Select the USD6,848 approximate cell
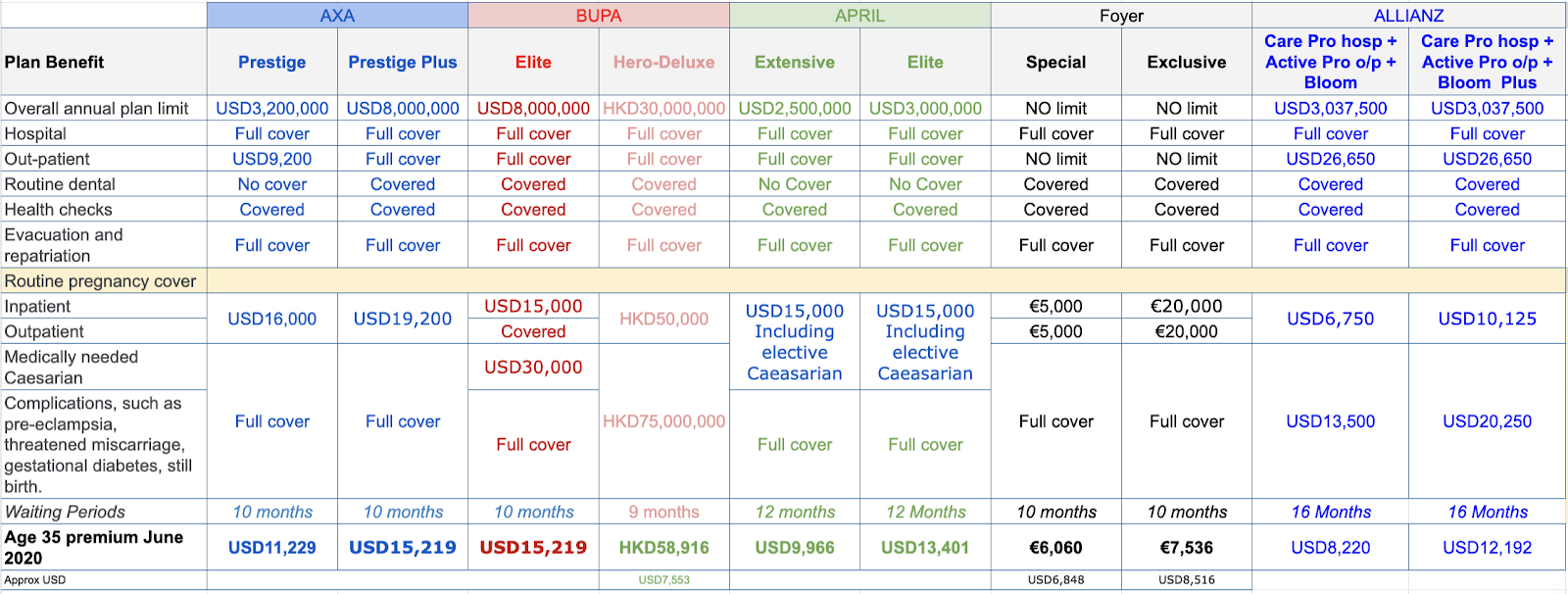 pyautogui.click(x=1056, y=580)
